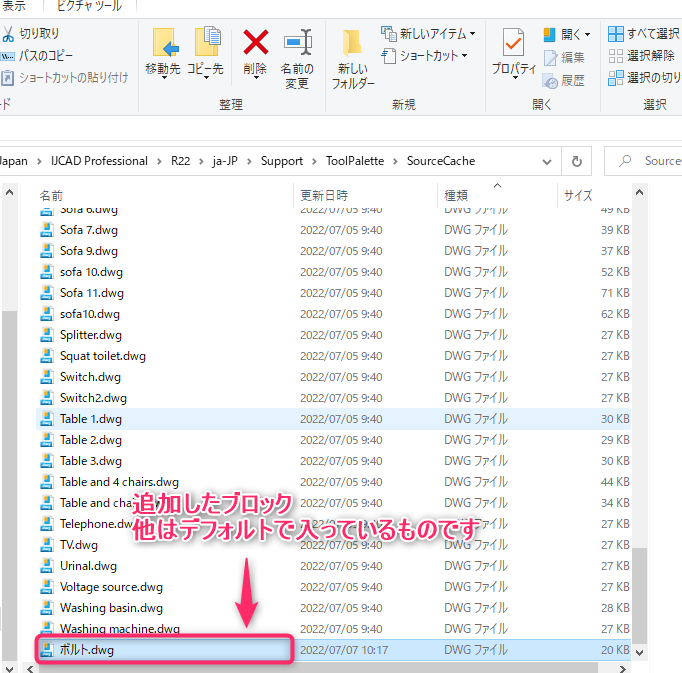This screenshot has width=682, height=673.
Task: Click Edit (編集) in the ribbon
Action: tap(564, 57)
